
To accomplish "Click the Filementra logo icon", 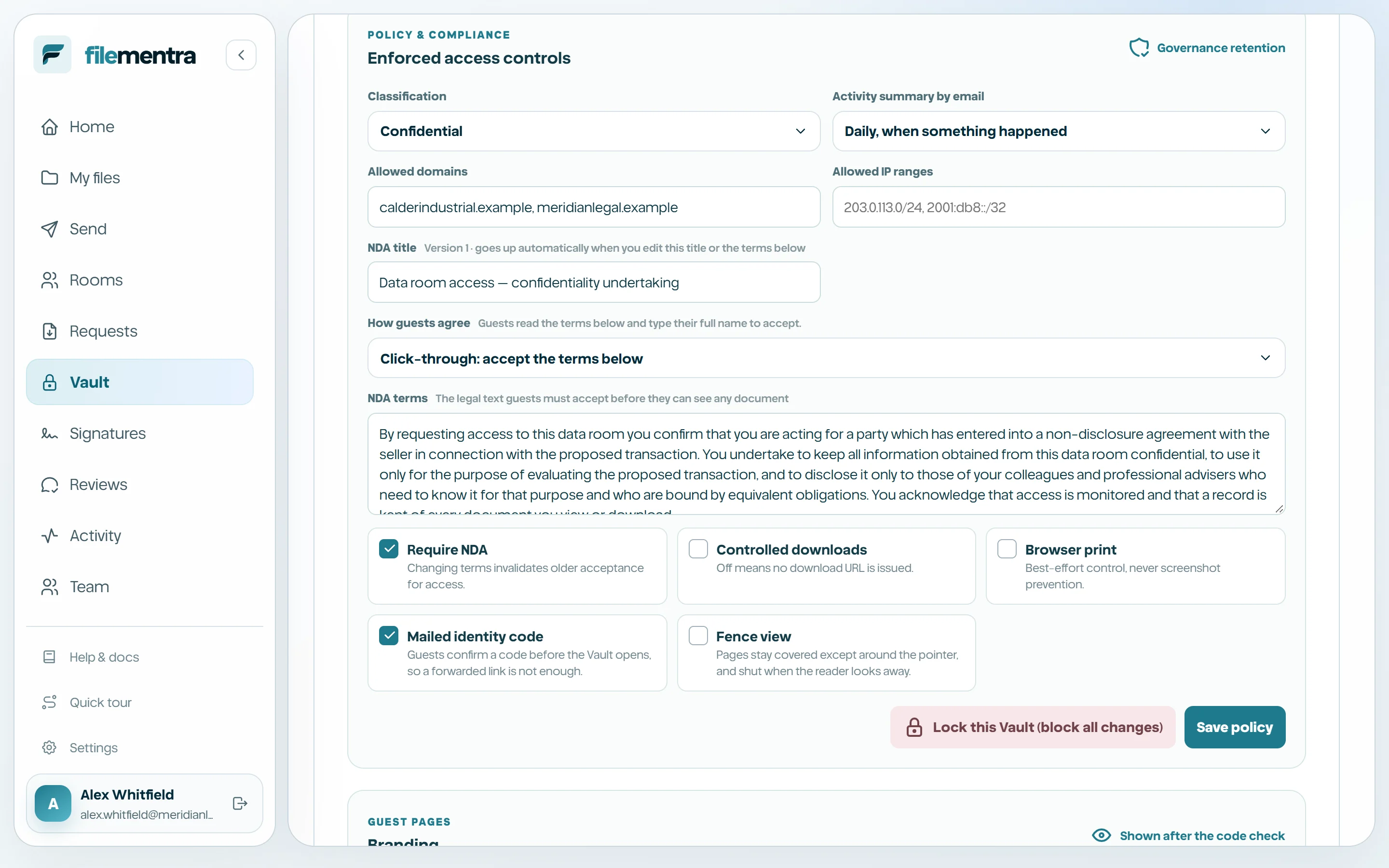I will pos(52,54).
